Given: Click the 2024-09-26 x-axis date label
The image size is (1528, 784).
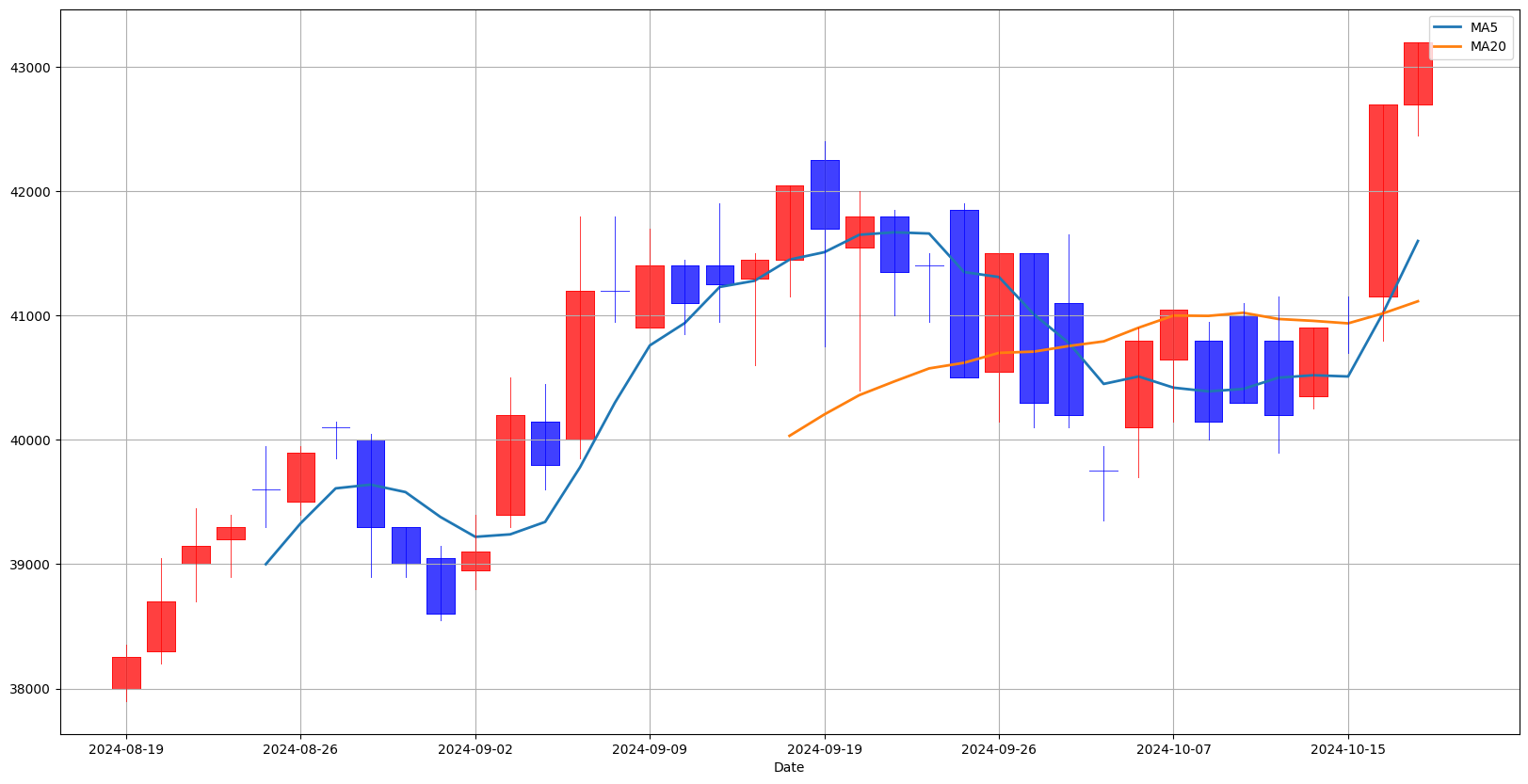Looking at the screenshot, I should pos(999,750).
